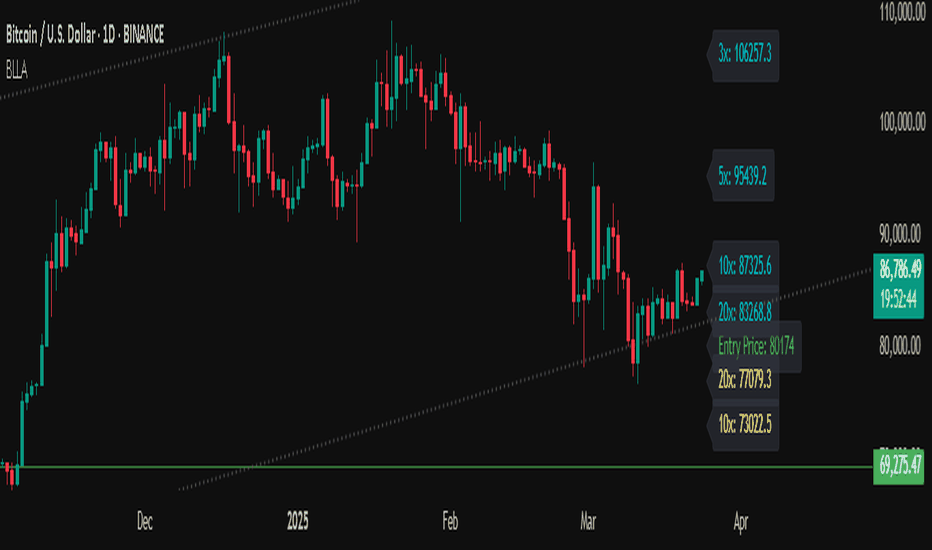
Task: Click the 3x: 106257.3 level label
Action: 745,55
